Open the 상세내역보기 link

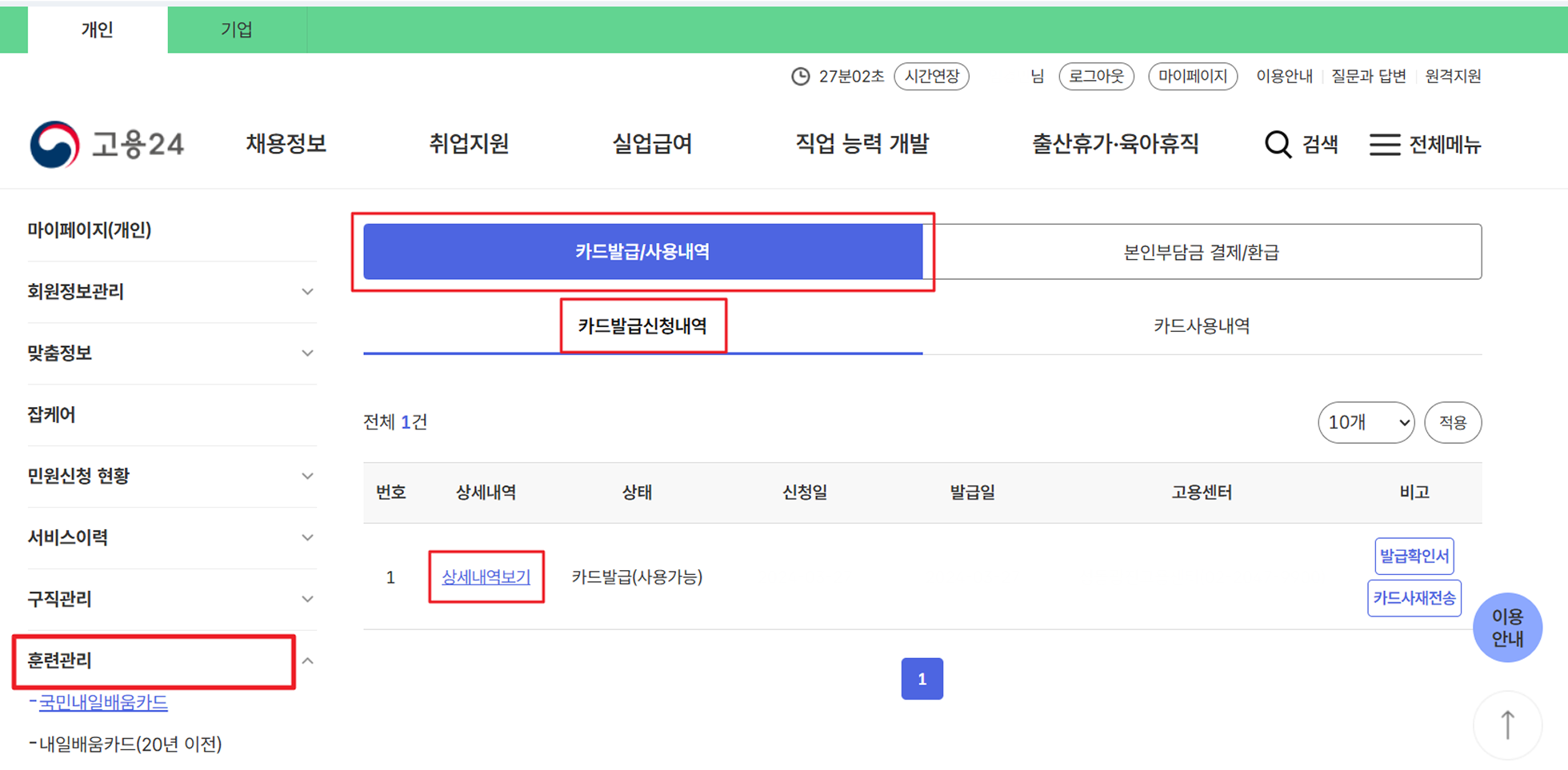[486, 577]
